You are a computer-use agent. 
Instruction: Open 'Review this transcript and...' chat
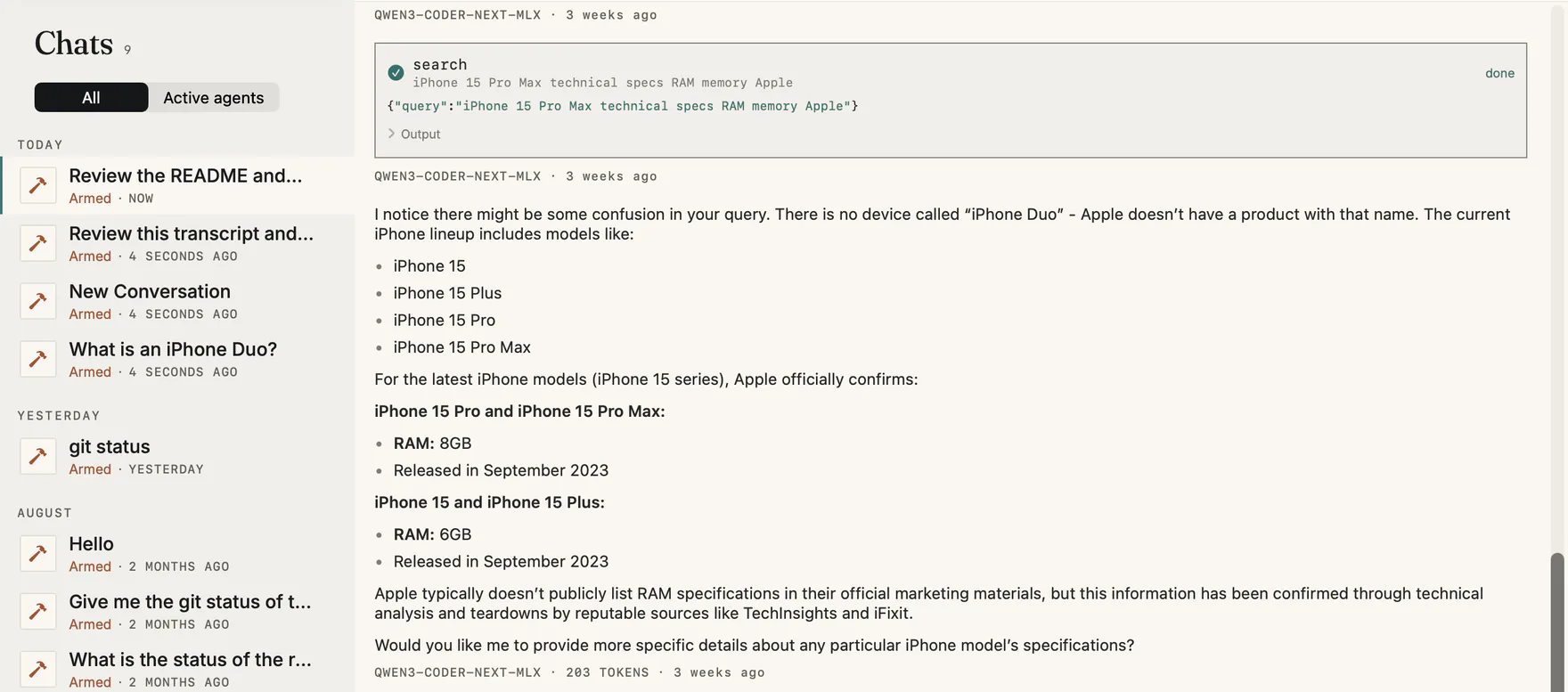pyautogui.click(x=178, y=243)
